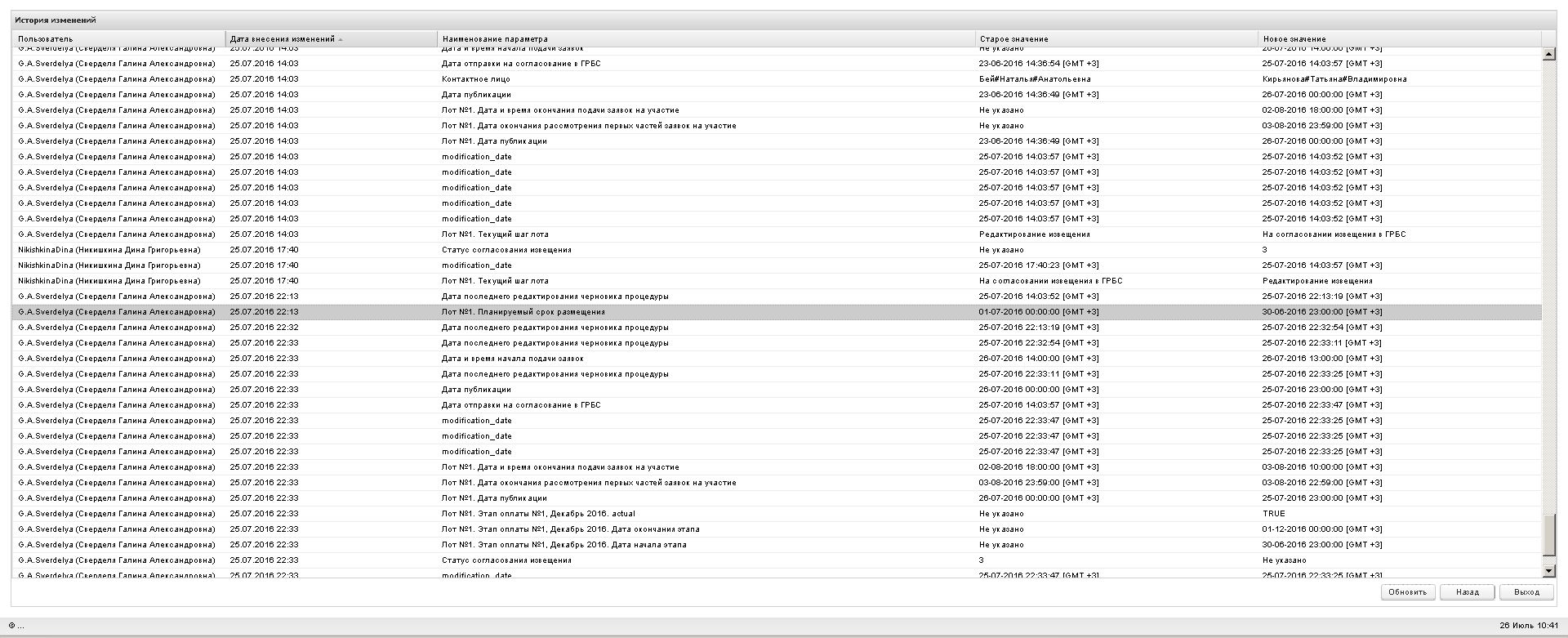Click the scrollbar up arrow button

[x=1548, y=54]
